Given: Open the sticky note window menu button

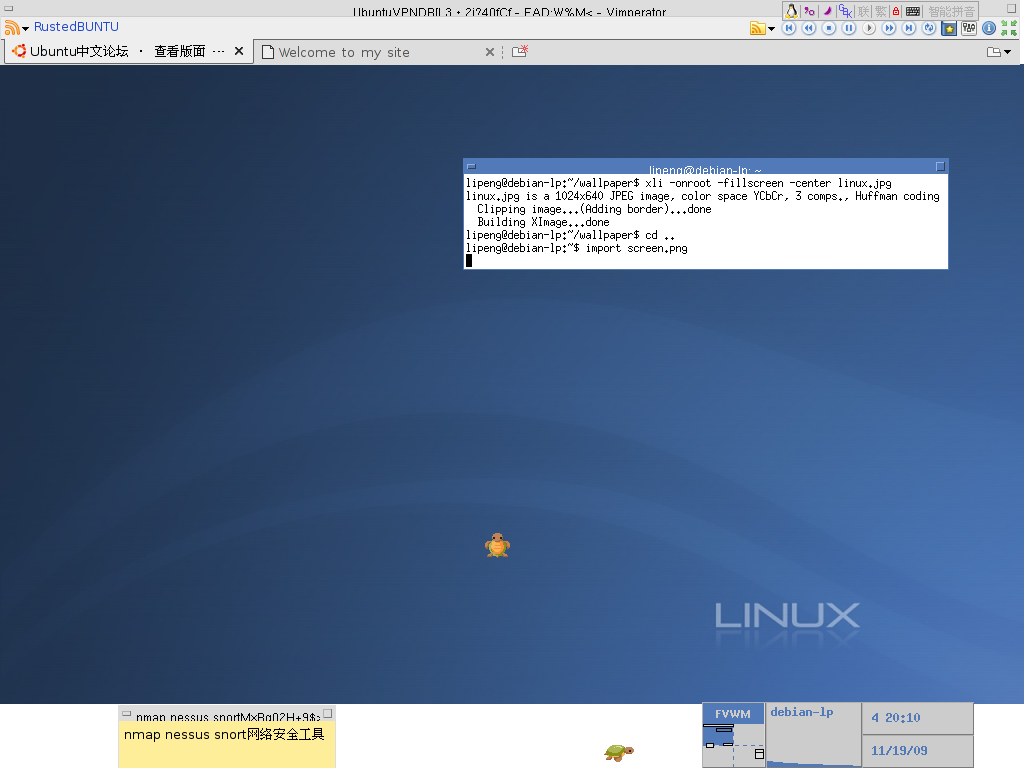Looking at the screenshot, I should (x=127, y=714).
